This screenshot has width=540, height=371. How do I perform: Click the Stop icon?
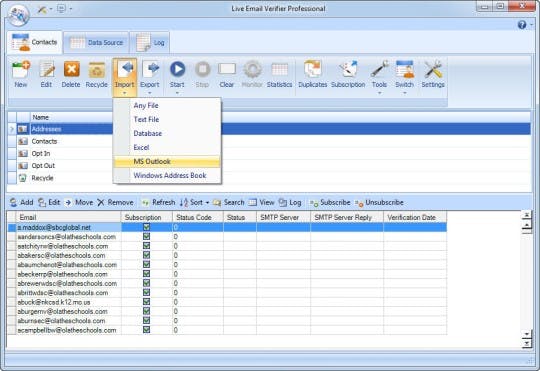[202, 69]
